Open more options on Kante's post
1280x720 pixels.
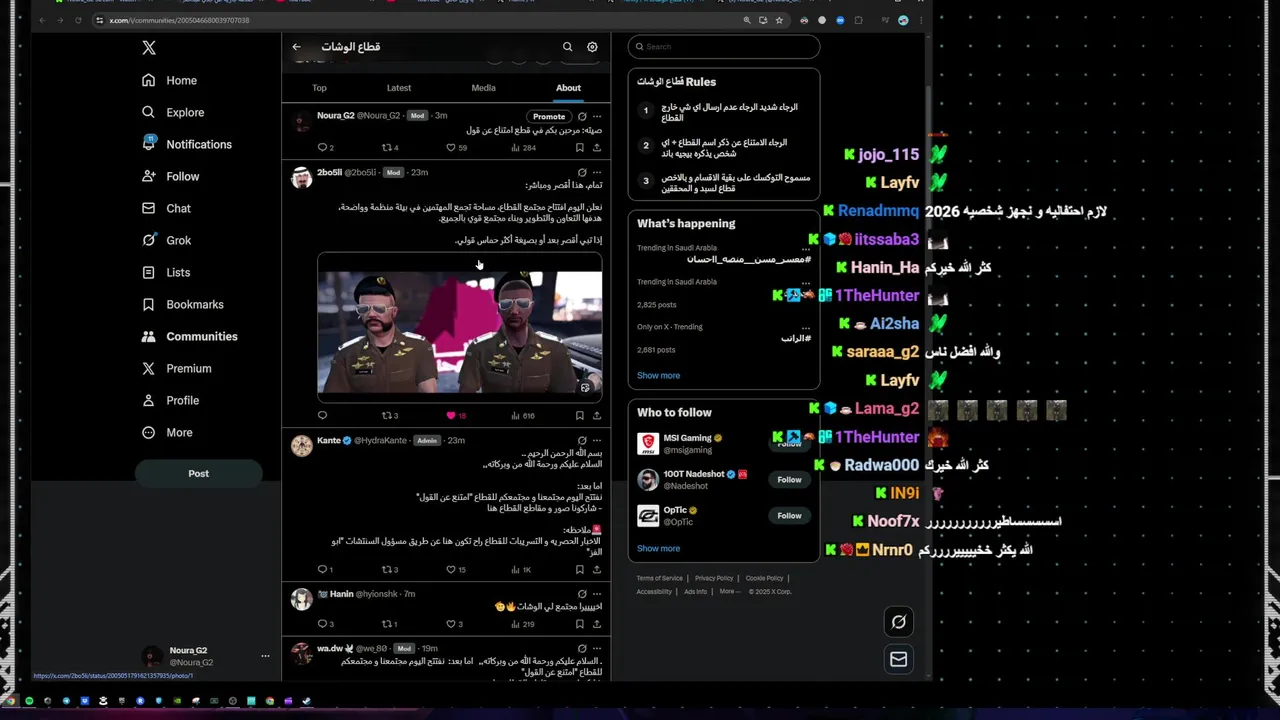point(597,440)
